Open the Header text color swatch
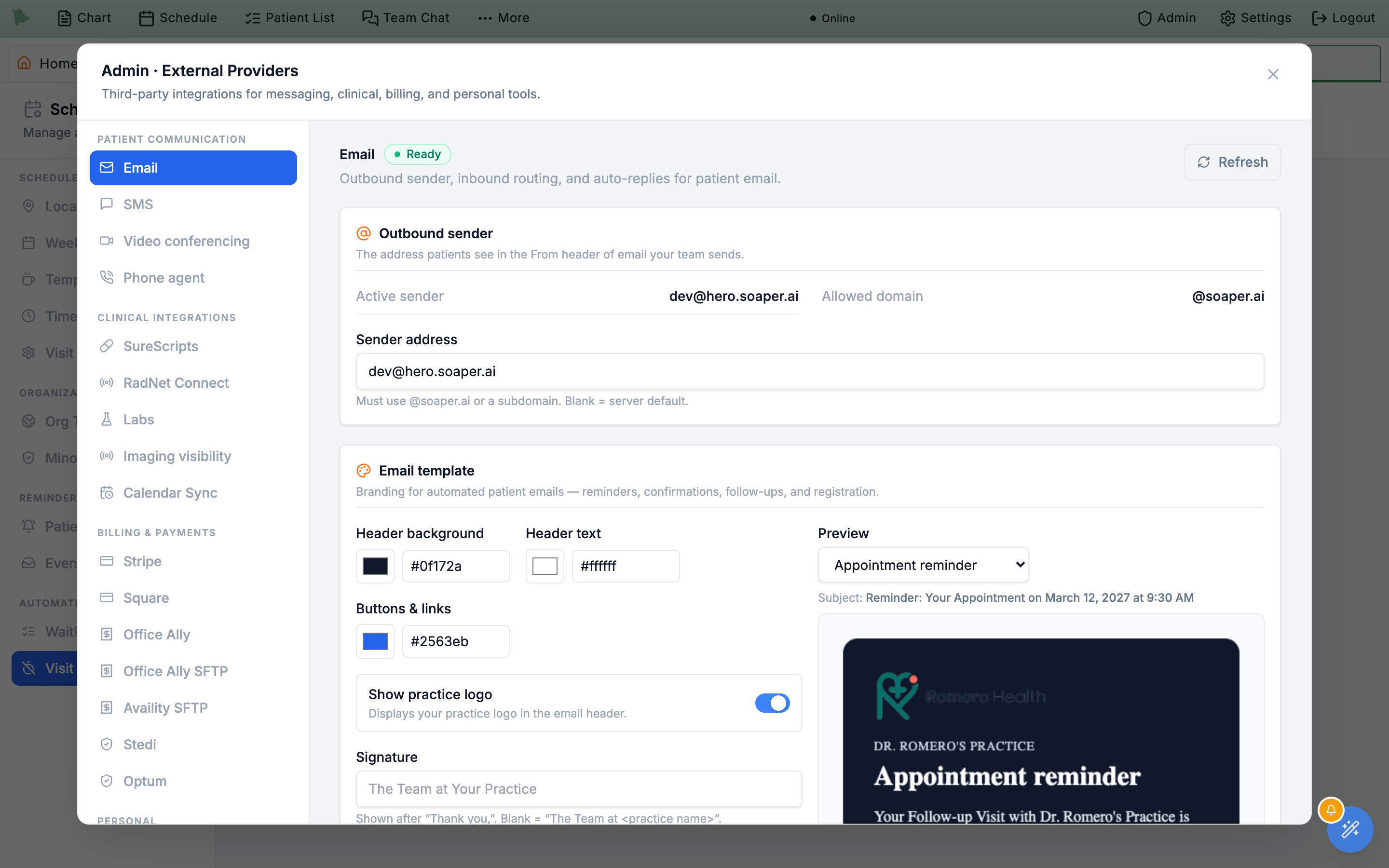 [545, 566]
